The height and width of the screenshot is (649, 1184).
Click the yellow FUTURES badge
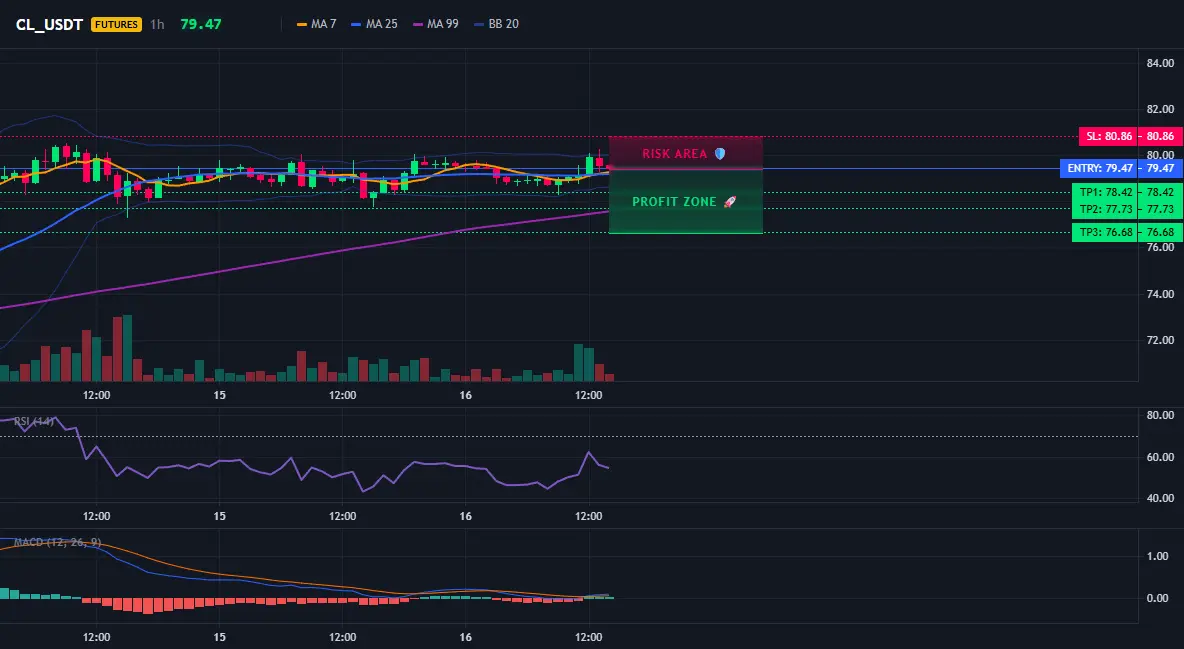tap(116, 24)
